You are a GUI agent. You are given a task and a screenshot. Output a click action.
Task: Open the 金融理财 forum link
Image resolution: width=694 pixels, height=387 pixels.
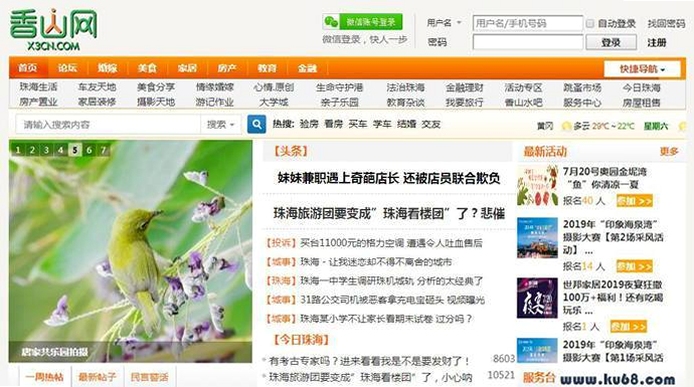[465, 88]
